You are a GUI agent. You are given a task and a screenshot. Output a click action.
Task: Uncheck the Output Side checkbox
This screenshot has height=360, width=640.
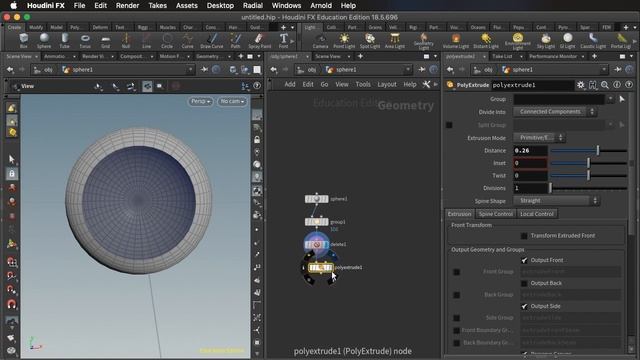pos(524,306)
